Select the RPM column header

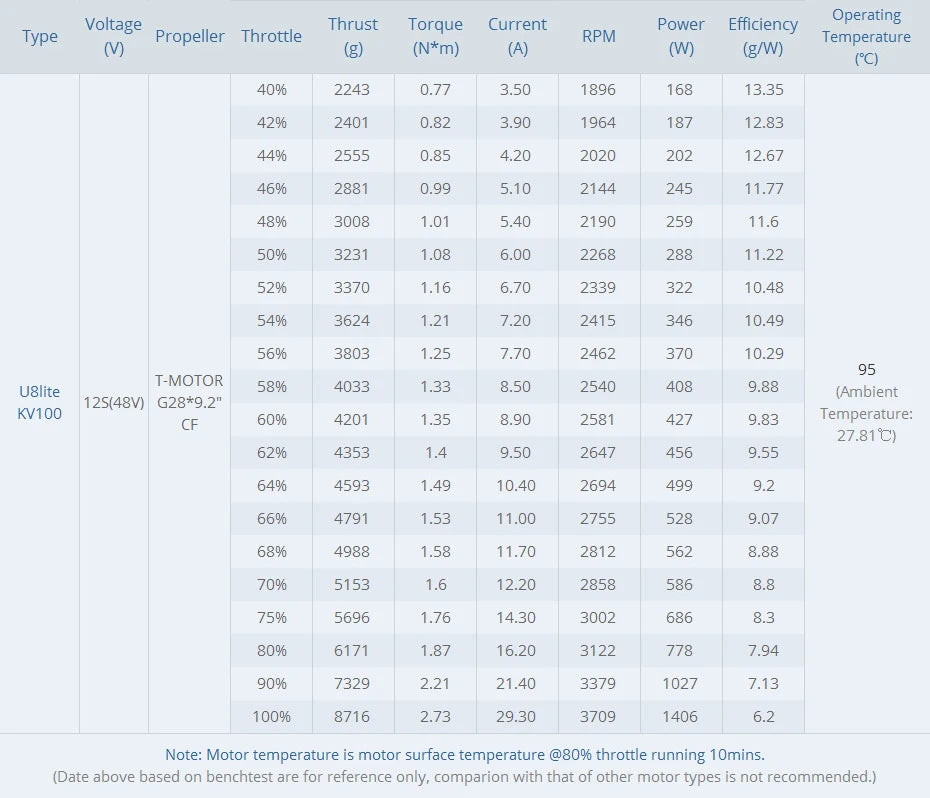[598, 36]
